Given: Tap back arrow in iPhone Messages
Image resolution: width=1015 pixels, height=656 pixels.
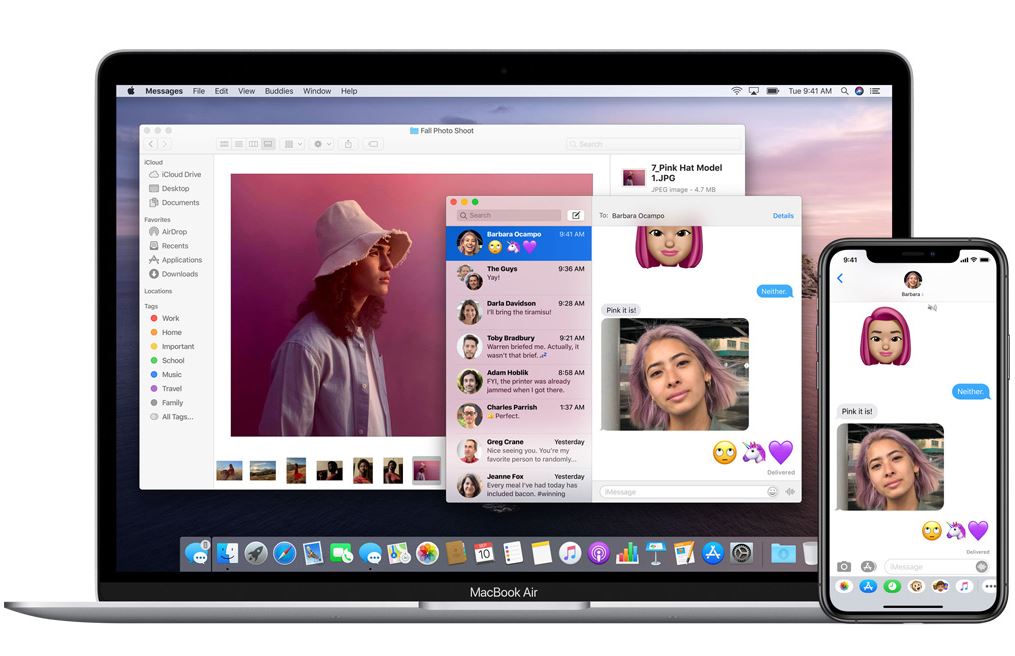Looking at the screenshot, I should [840, 278].
